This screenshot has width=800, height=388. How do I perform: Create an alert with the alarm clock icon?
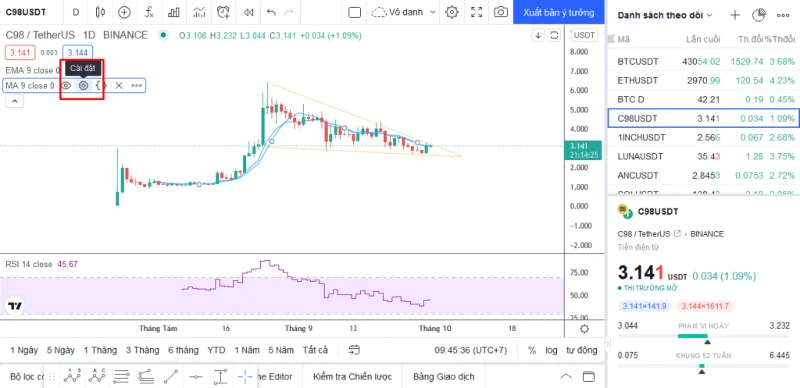coord(223,12)
